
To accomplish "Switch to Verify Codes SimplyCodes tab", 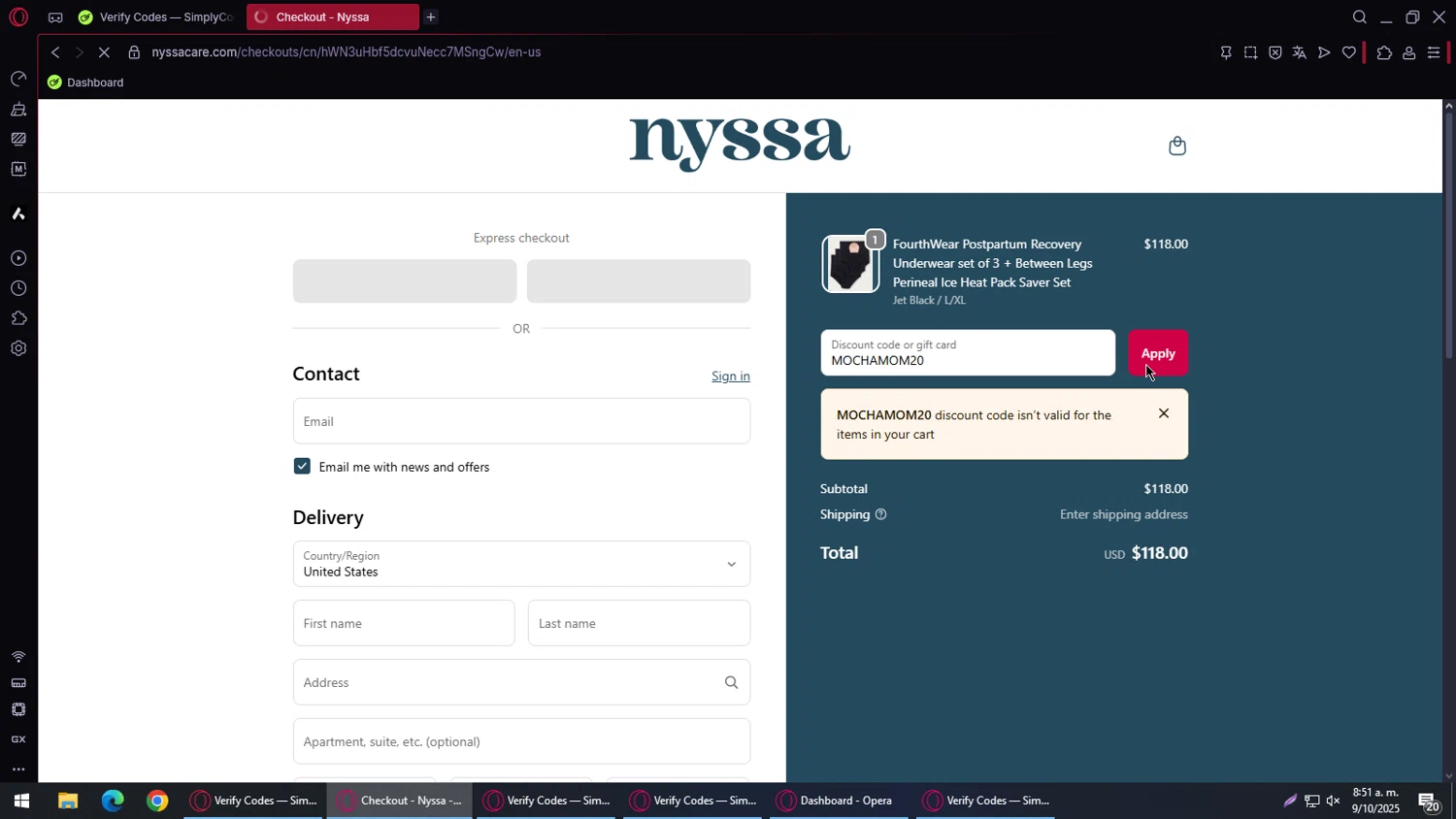I will [x=156, y=17].
